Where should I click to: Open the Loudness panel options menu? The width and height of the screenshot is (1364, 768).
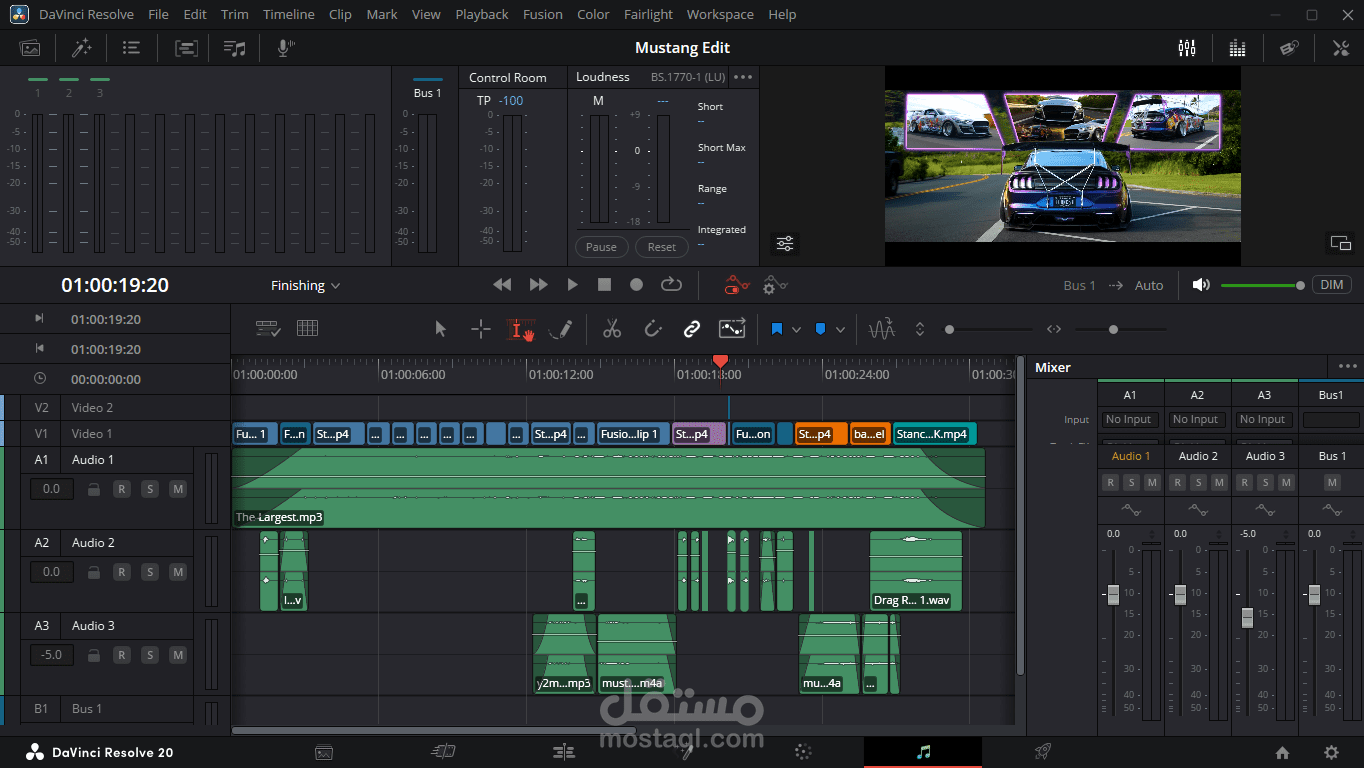point(743,77)
